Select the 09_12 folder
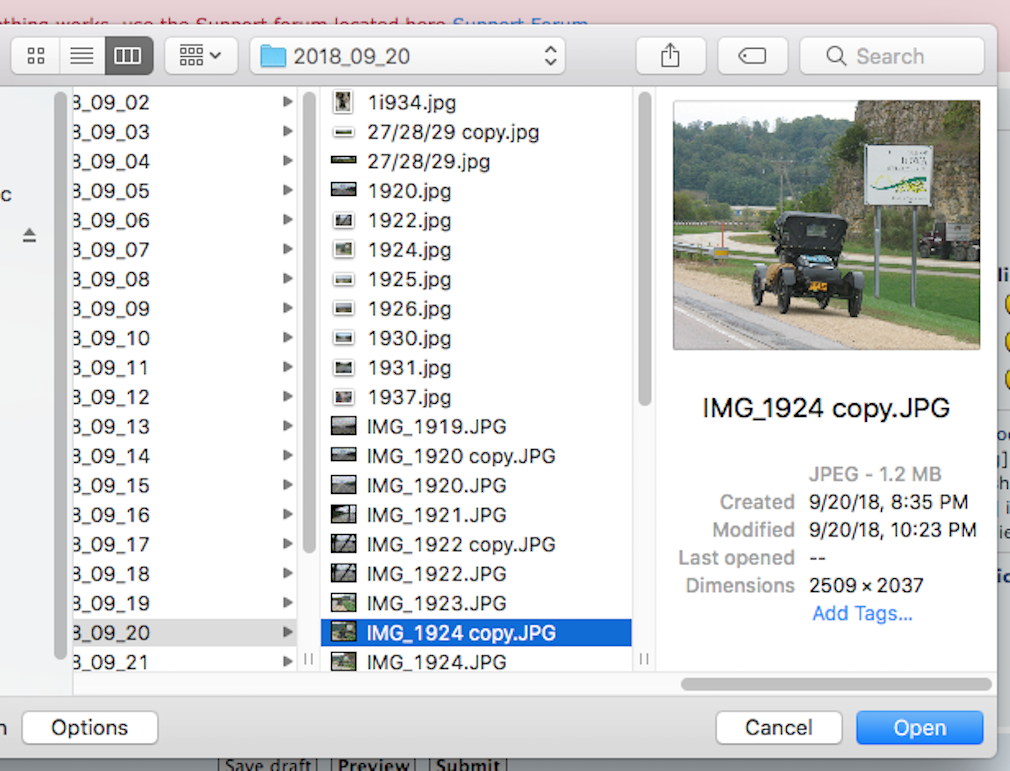This screenshot has width=1010, height=771. point(112,397)
